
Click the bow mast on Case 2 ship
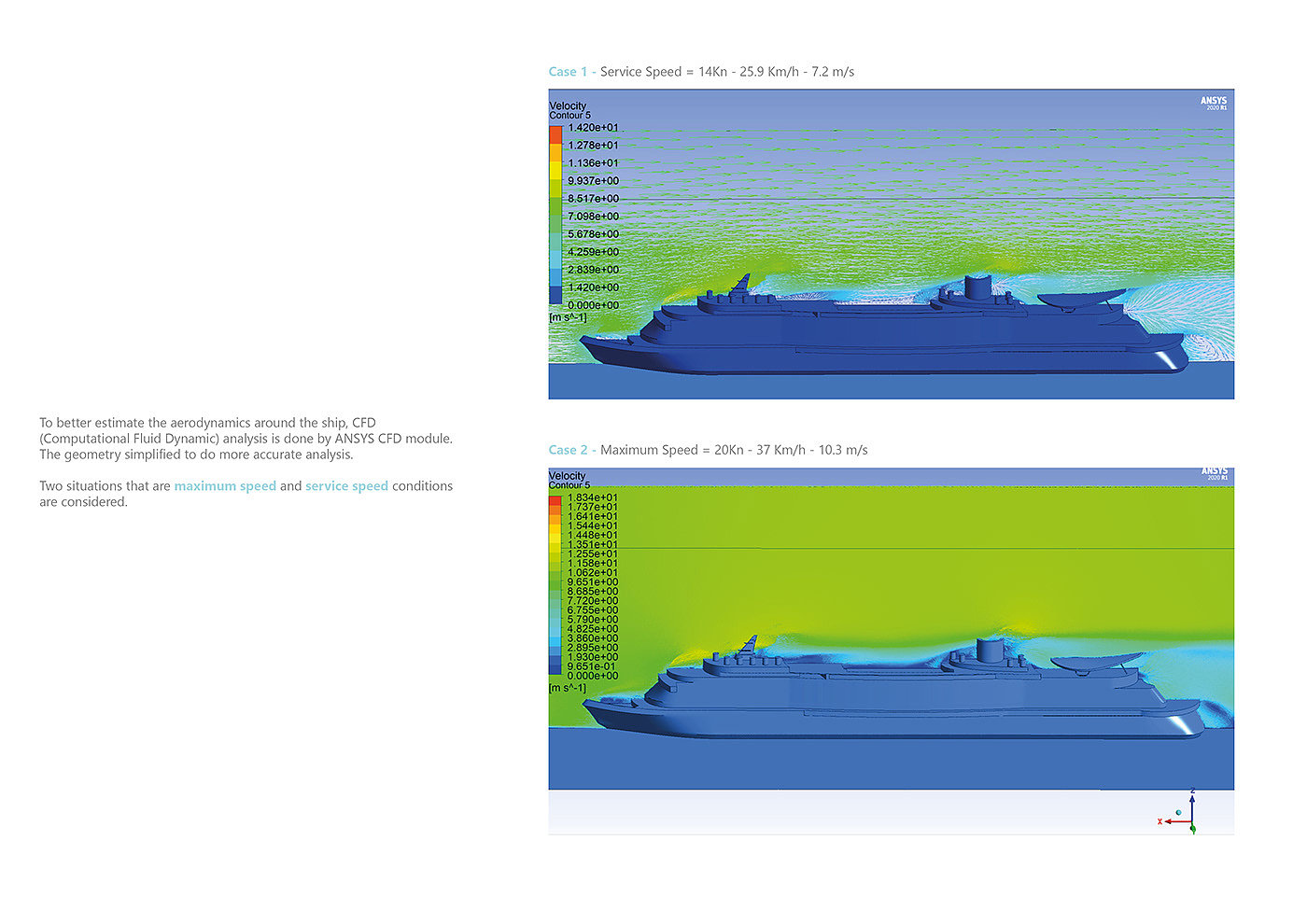point(748,645)
